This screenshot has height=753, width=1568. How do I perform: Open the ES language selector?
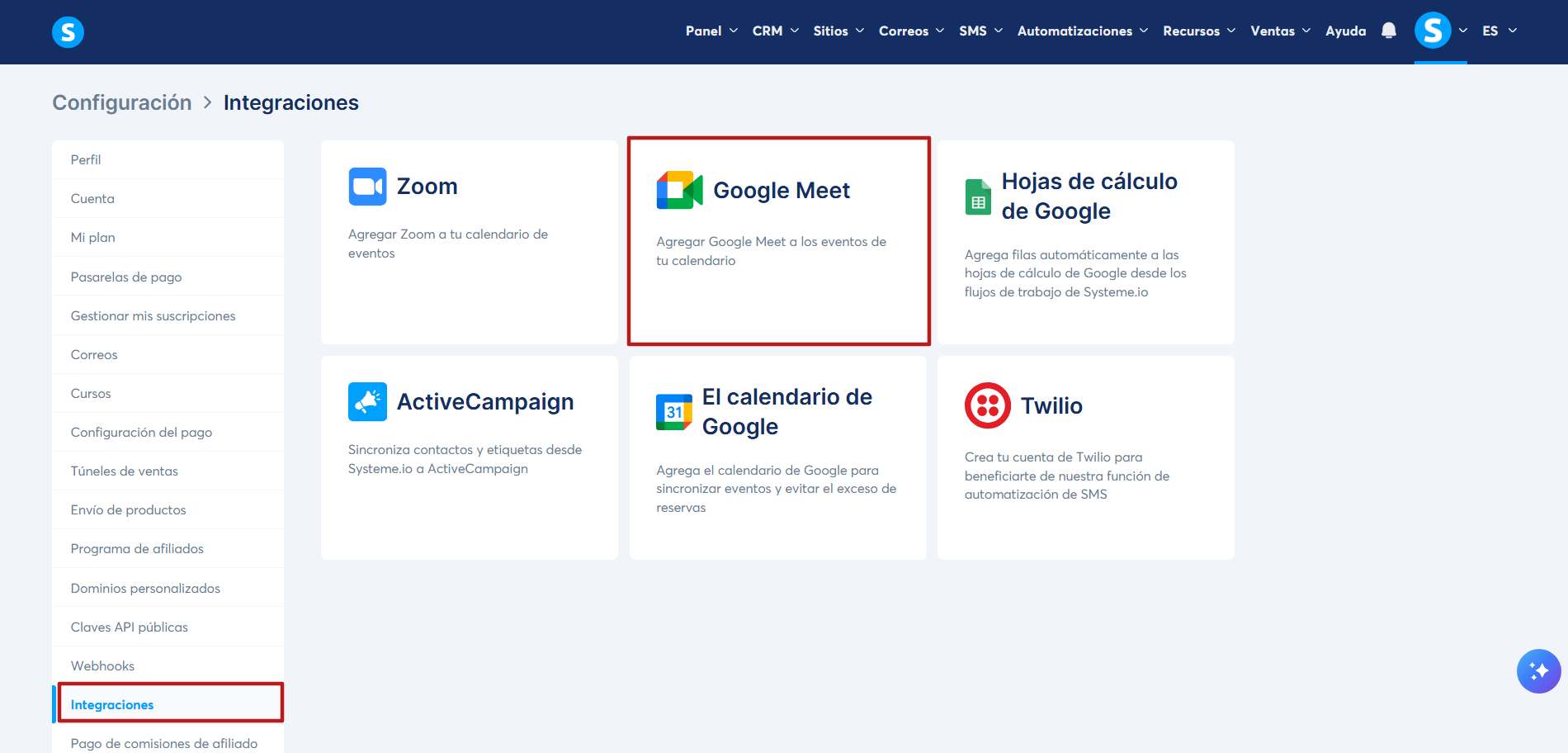pyautogui.click(x=1500, y=31)
